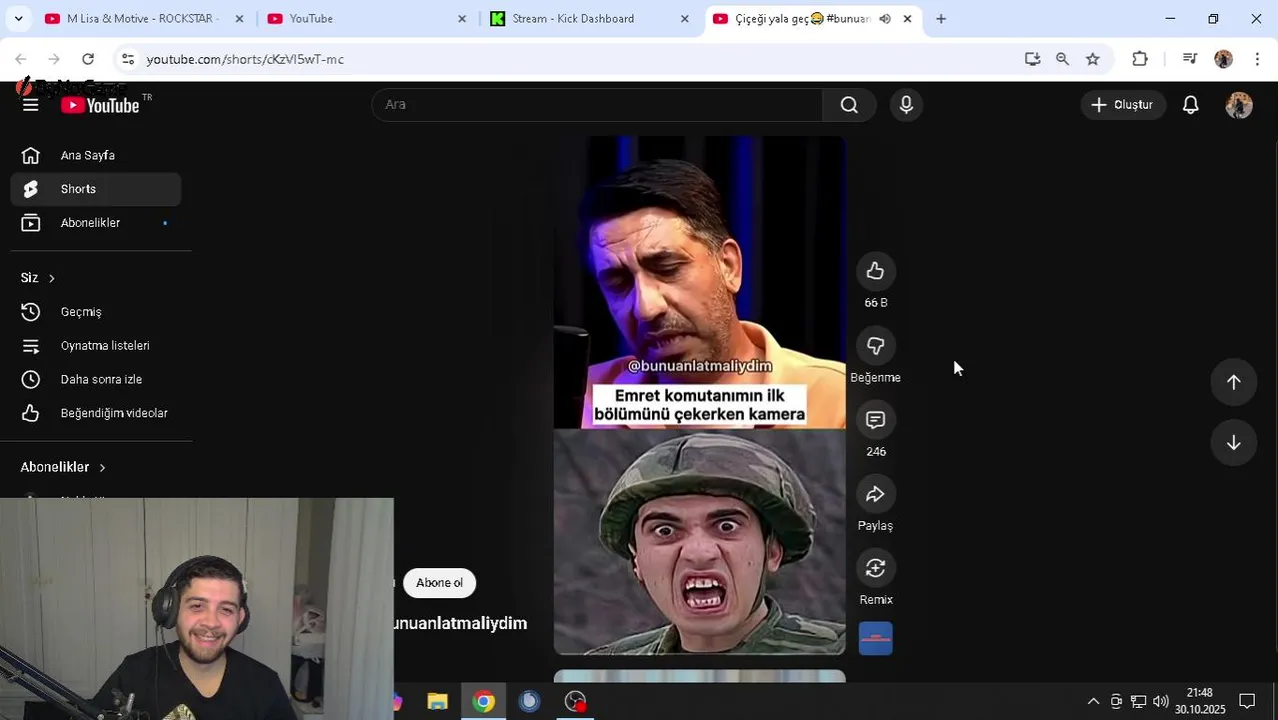Open Oynatma listeleri playlists
This screenshot has width=1278, height=720.
(96, 346)
